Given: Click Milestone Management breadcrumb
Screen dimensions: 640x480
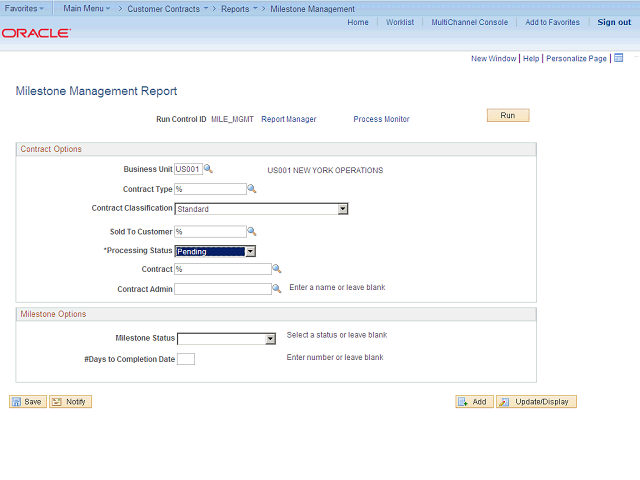Looking at the screenshot, I should (312, 9).
